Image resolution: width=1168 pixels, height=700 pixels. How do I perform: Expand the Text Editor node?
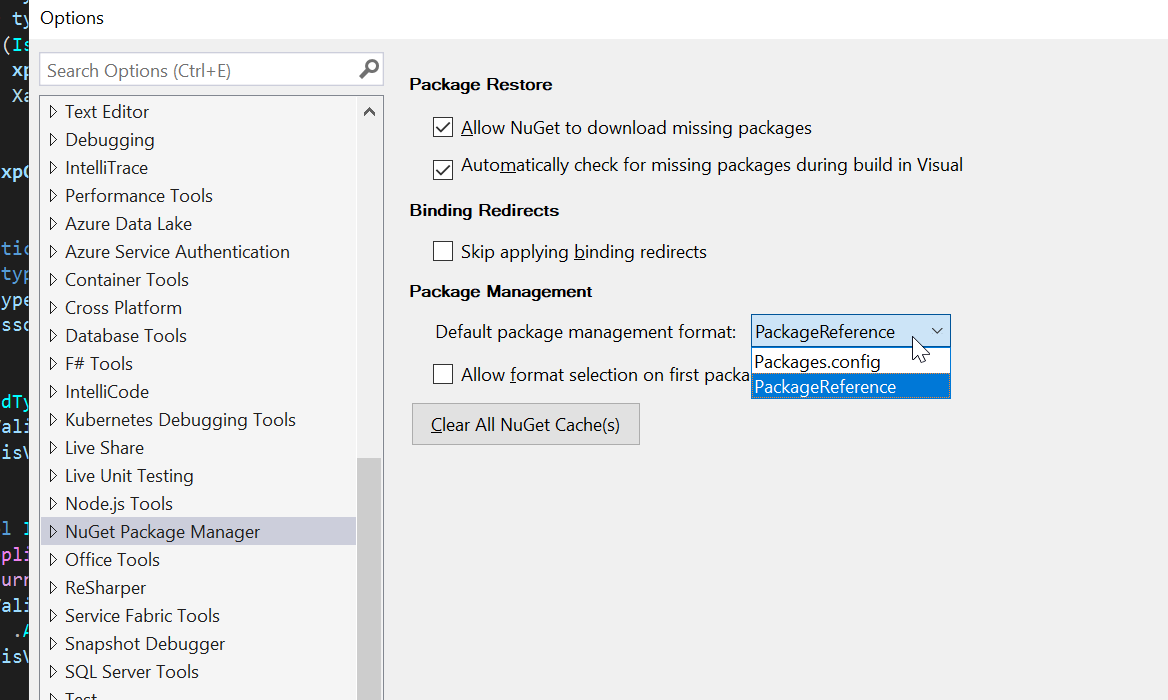coord(54,112)
